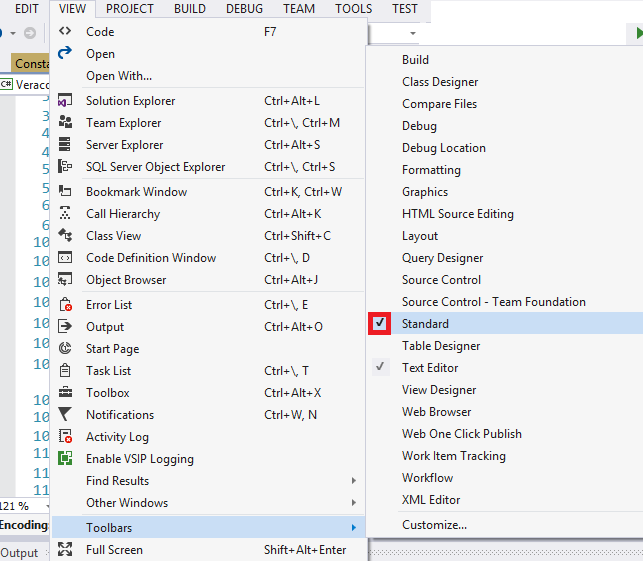
Task: Choose Customize... in Toolbars submenu
Action: 434,525
